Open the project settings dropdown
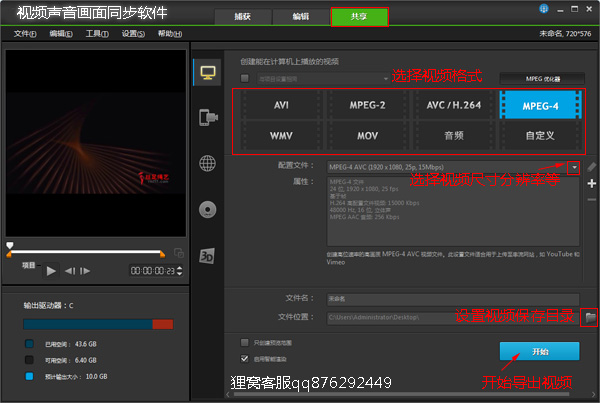The image size is (600, 403). click(x=323, y=79)
